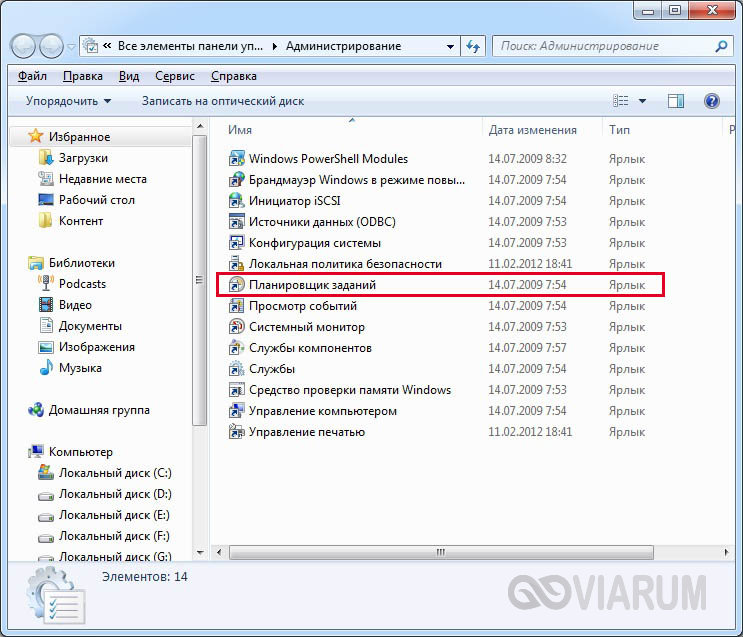Select the Планировщик заданий icon
743x637 pixels.
[236, 284]
